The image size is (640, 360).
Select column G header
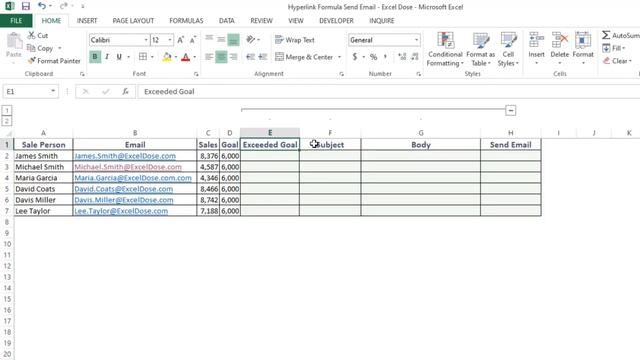pos(420,133)
